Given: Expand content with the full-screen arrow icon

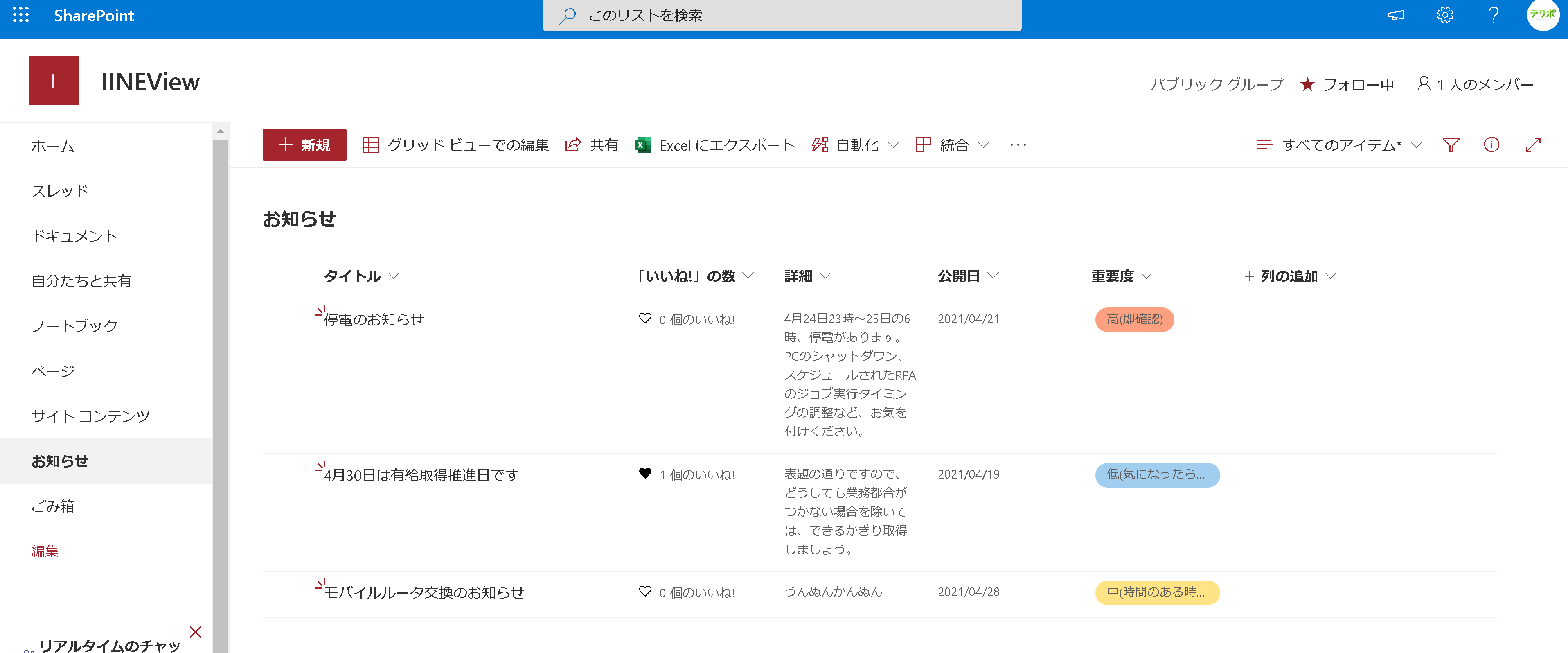Looking at the screenshot, I should pos(1533,145).
